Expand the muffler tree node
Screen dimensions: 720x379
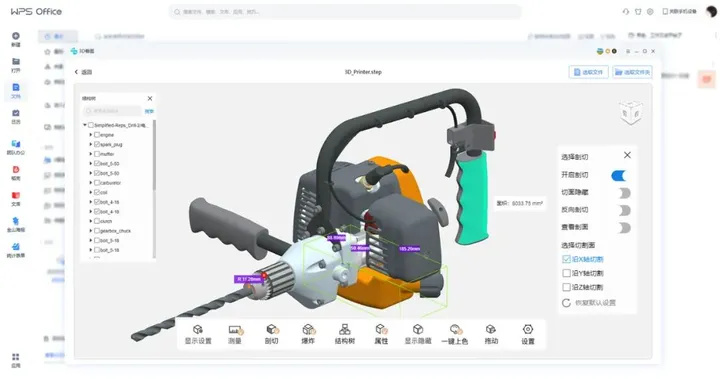(90, 154)
